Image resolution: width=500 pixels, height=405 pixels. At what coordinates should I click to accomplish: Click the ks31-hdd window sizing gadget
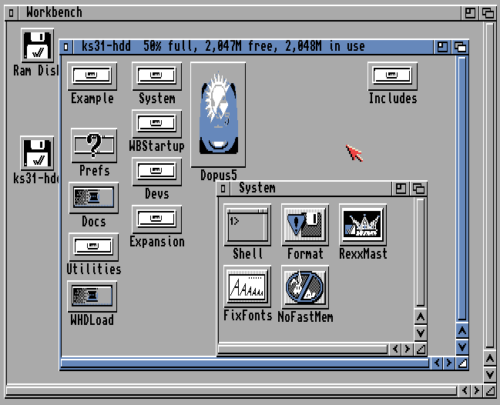pyautogui.click(x=462, y=363)
